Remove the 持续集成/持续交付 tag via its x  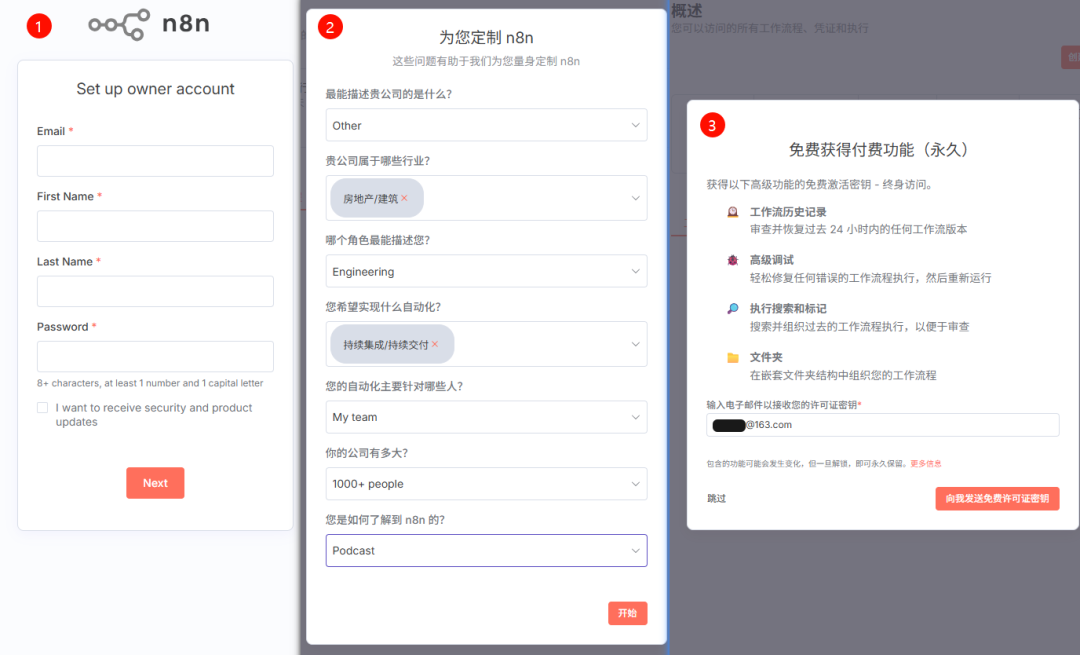[435, 344]
